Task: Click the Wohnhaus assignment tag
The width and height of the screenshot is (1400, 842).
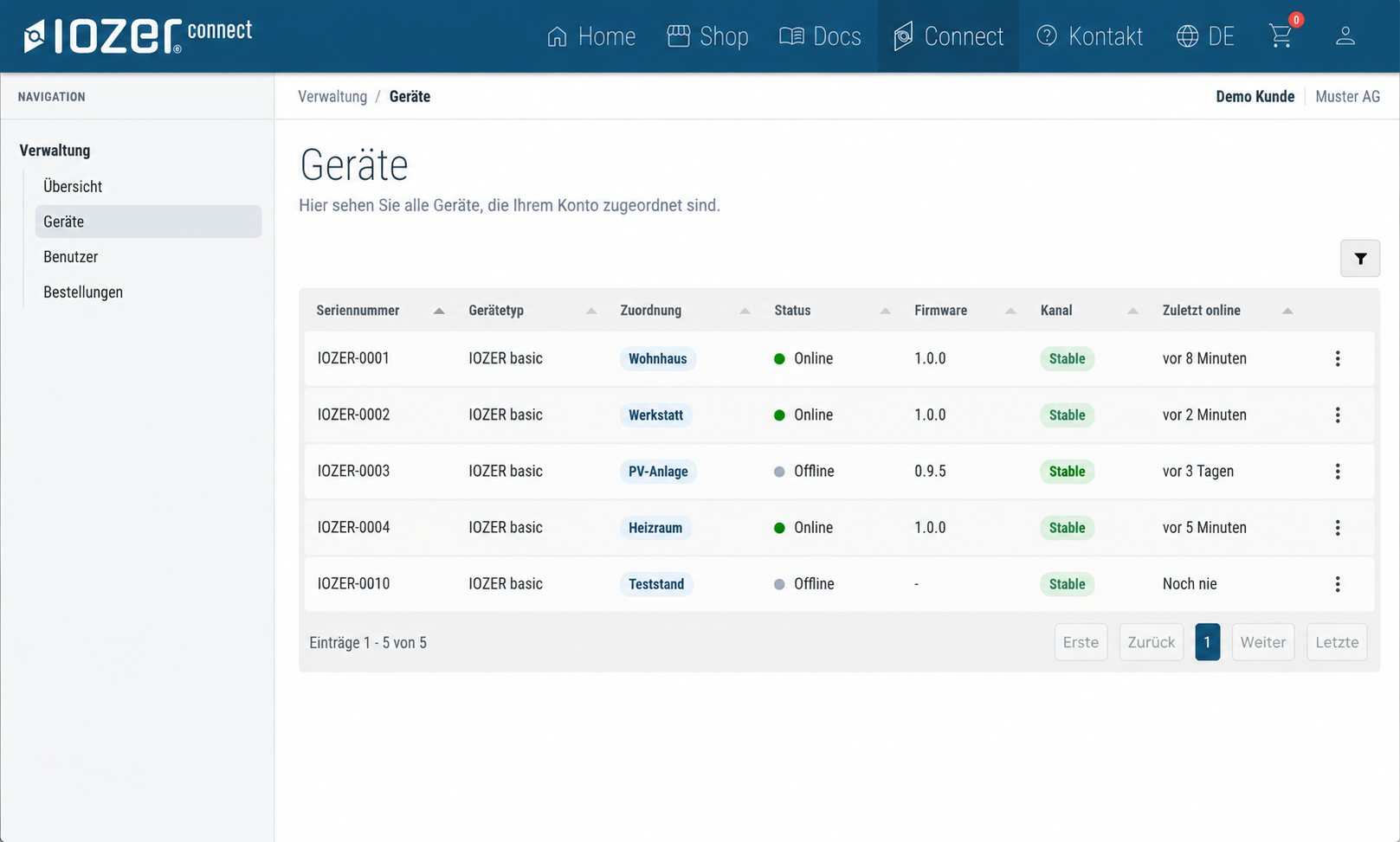Action: tap(658, 358)
